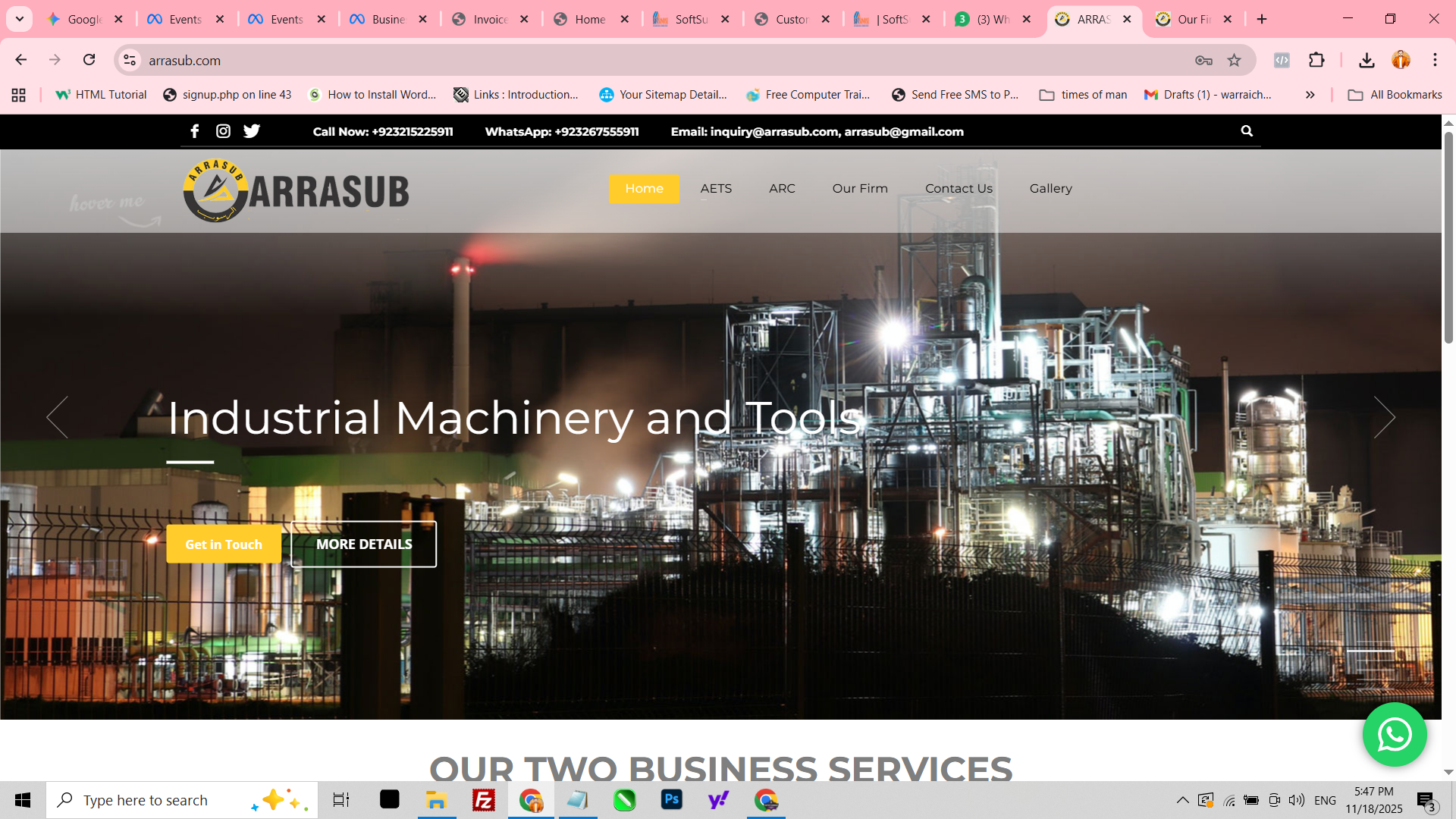This screenshot has height=819, width=1456.
Task: Mute the speaker in the system tray
Action: click(1294, 799)
